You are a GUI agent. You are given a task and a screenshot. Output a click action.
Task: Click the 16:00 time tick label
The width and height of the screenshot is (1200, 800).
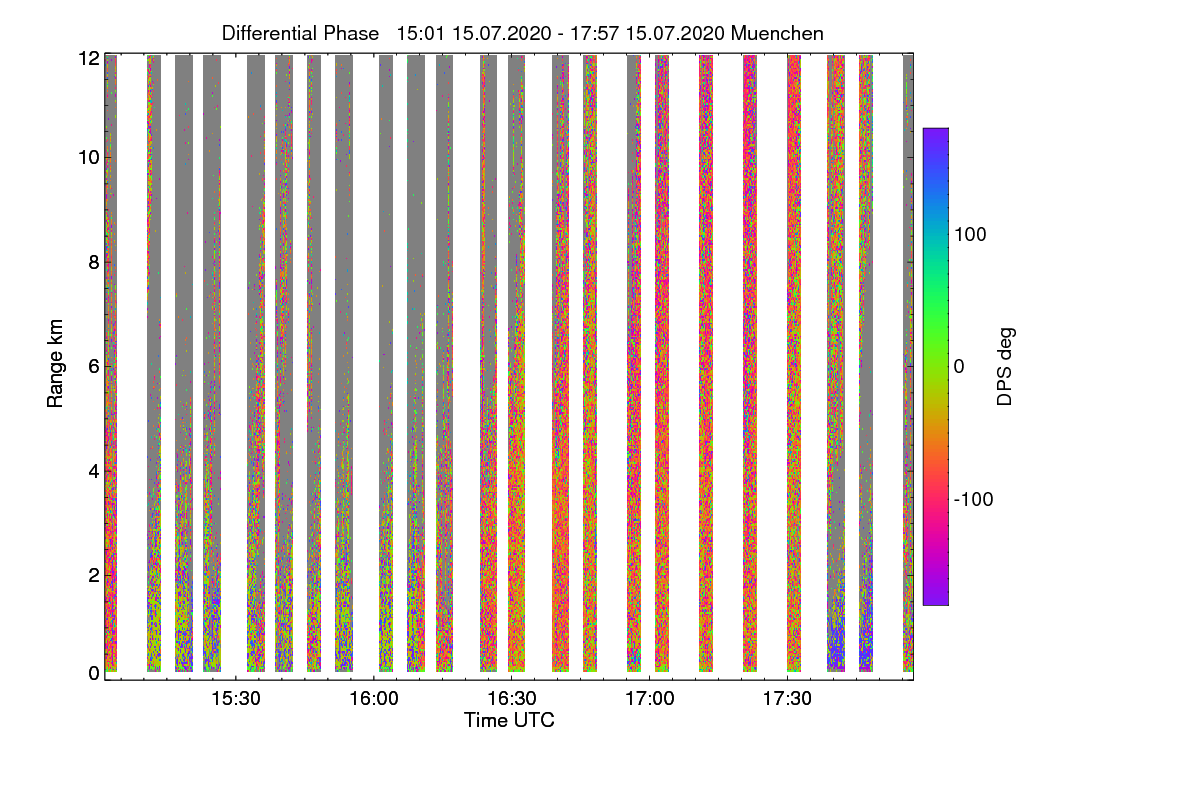[374, 699]
